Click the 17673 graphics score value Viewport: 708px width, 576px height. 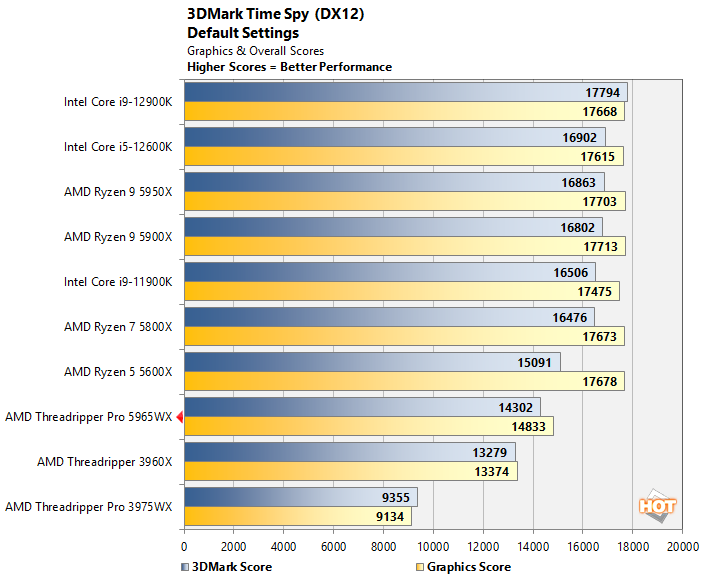click(599, 337)
